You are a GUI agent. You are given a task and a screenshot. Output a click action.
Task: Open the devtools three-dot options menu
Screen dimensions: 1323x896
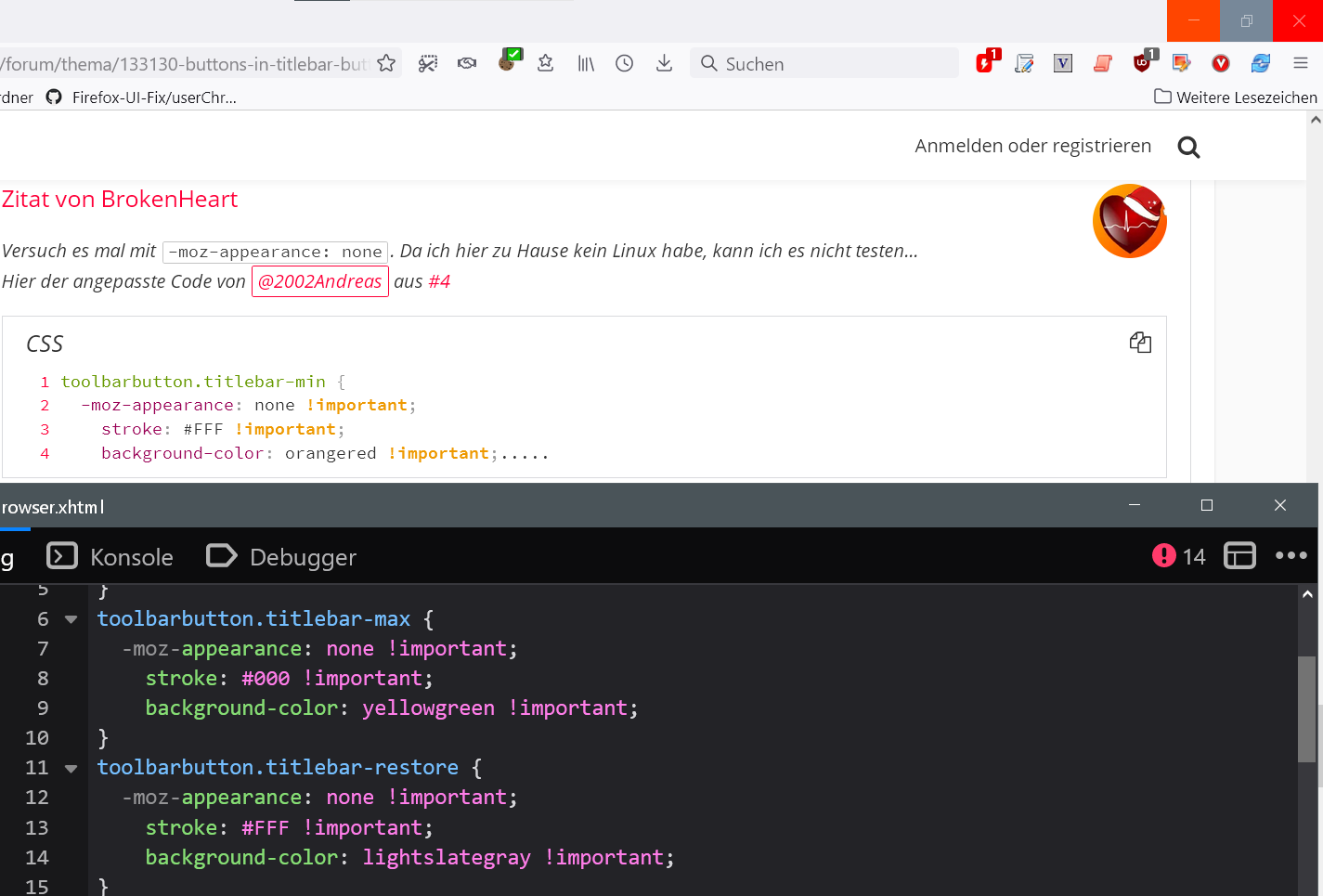(1291, 556)
